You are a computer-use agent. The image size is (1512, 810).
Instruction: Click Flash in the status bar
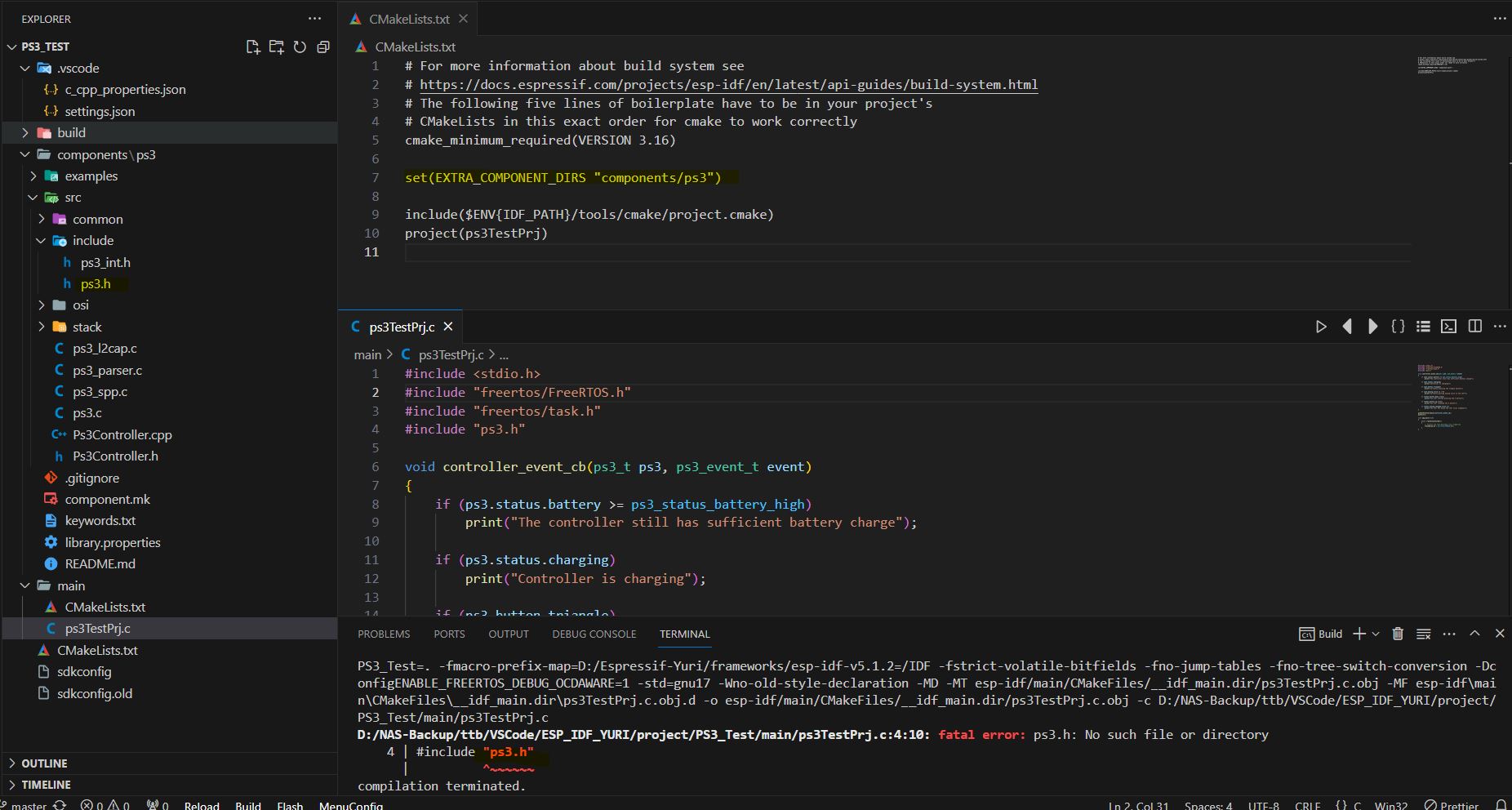(290, 805)
